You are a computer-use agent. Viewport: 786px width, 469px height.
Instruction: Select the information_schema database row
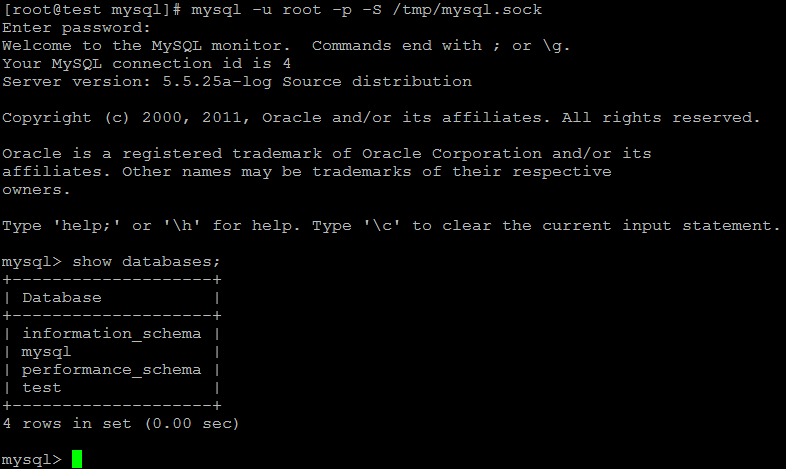[111, 334]
